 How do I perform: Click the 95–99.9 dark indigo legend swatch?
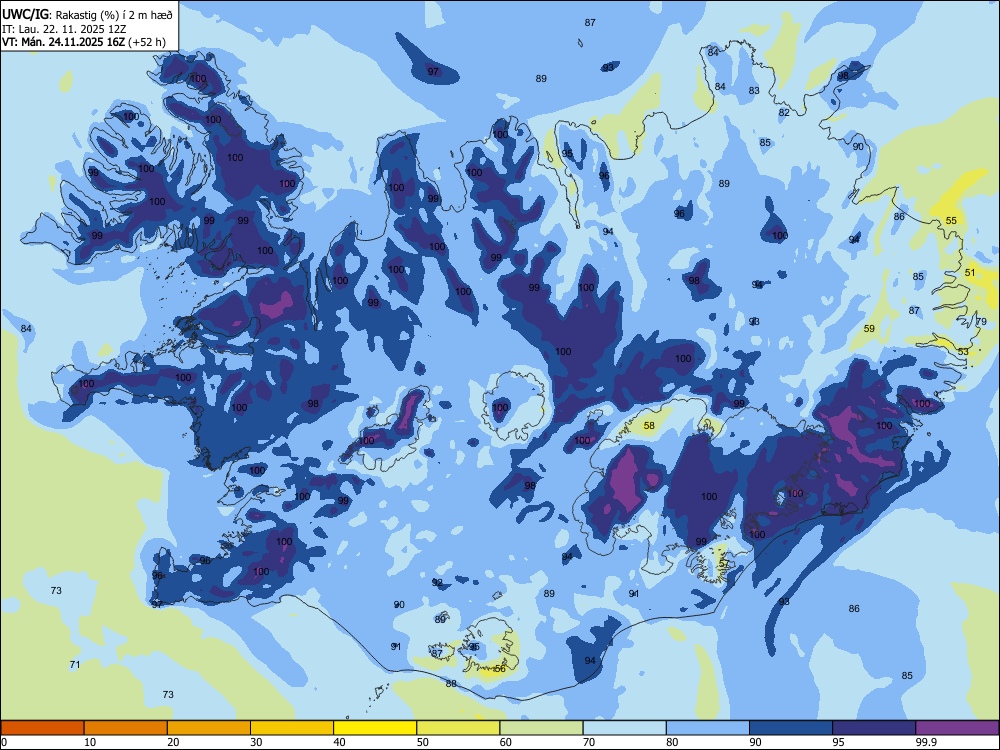click(874, 728)
